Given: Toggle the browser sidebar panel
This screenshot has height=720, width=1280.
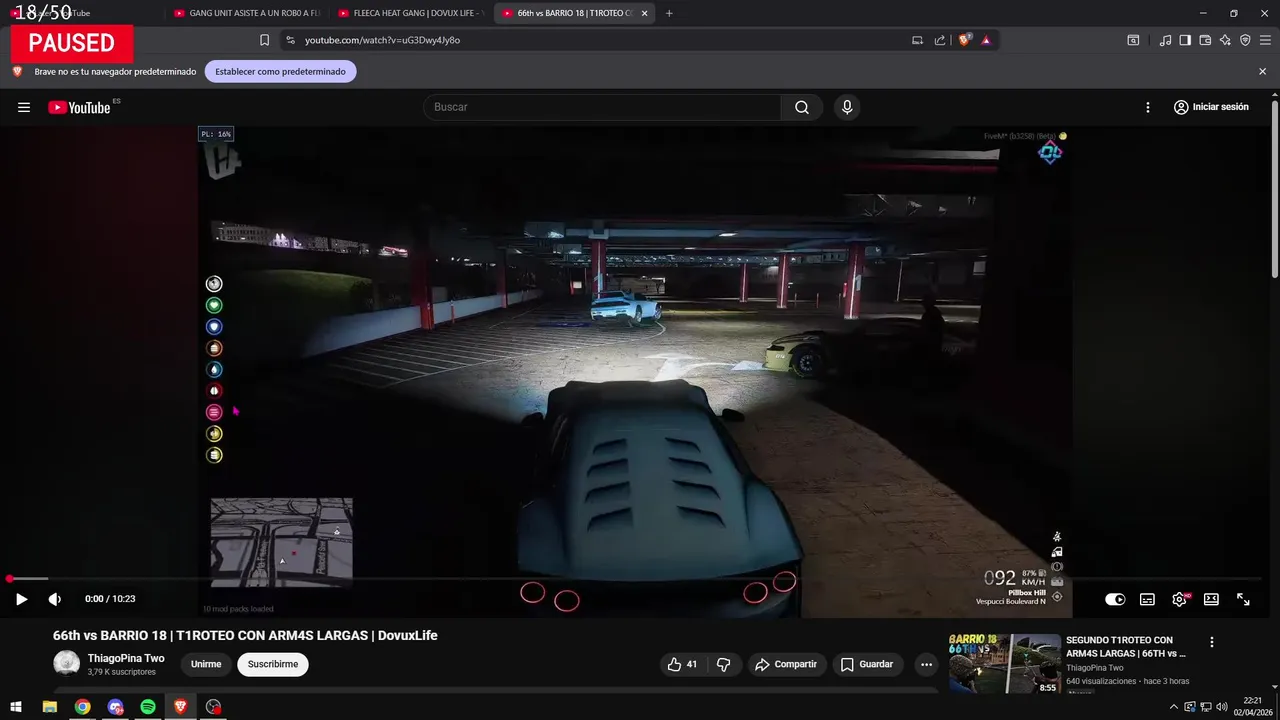Looking at the screenshot, I should click(x=1185, y=40).
